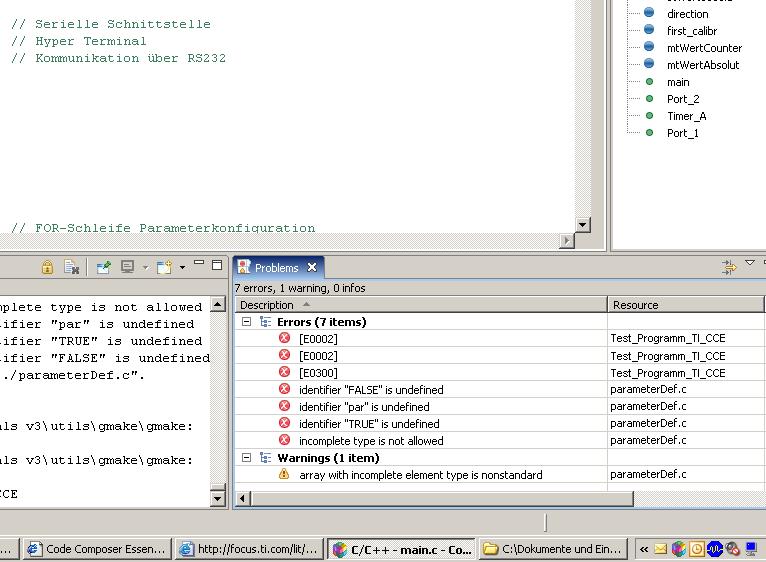Viewport: 766px width, 562px height.
Task: Click the green circle icon beside main
Action: click(x=649, y=82)
